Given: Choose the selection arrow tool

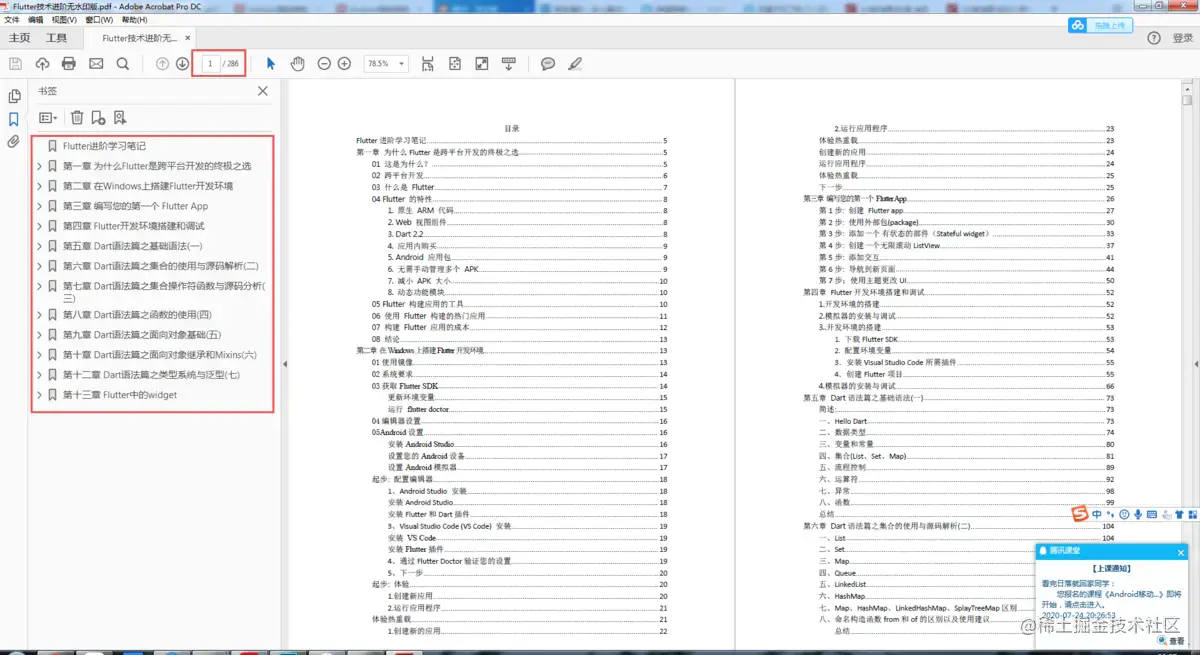Looking at the screenshot, I should coord(270,64).
